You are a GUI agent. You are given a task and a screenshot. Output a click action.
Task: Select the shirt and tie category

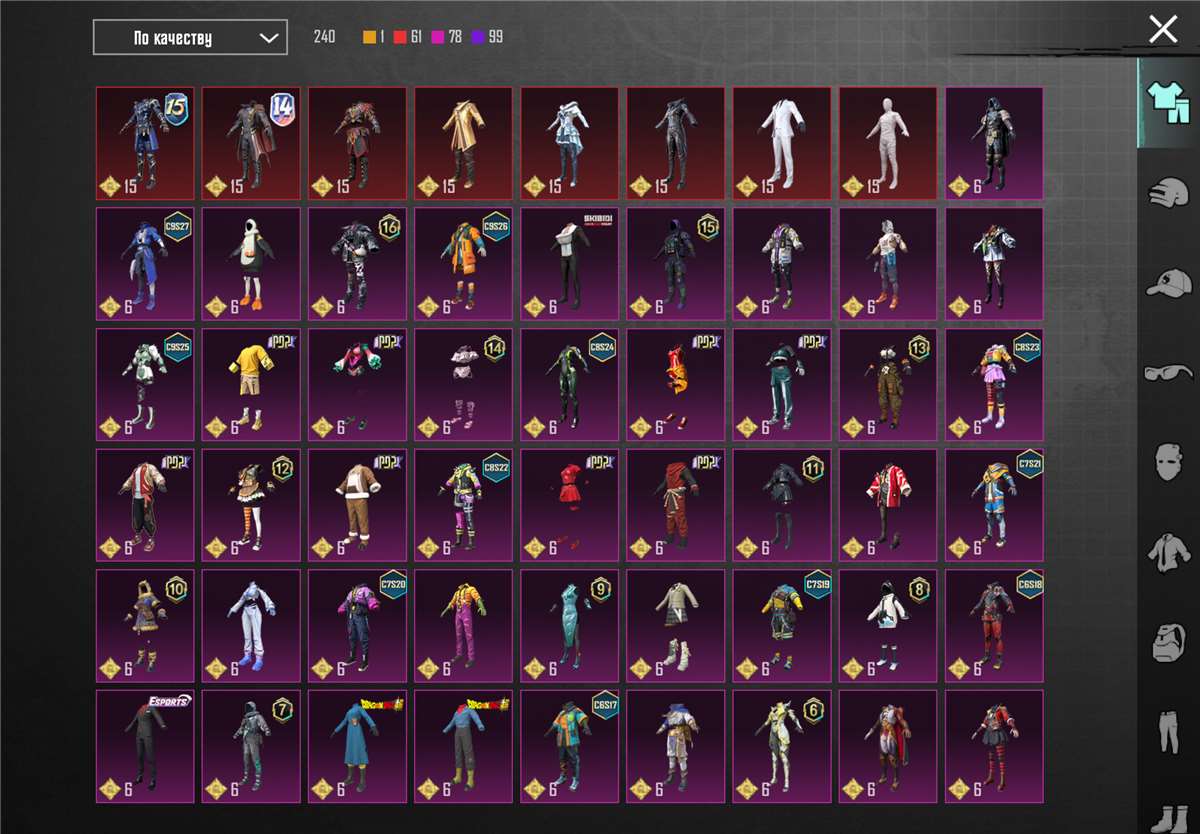[1167, 553]
